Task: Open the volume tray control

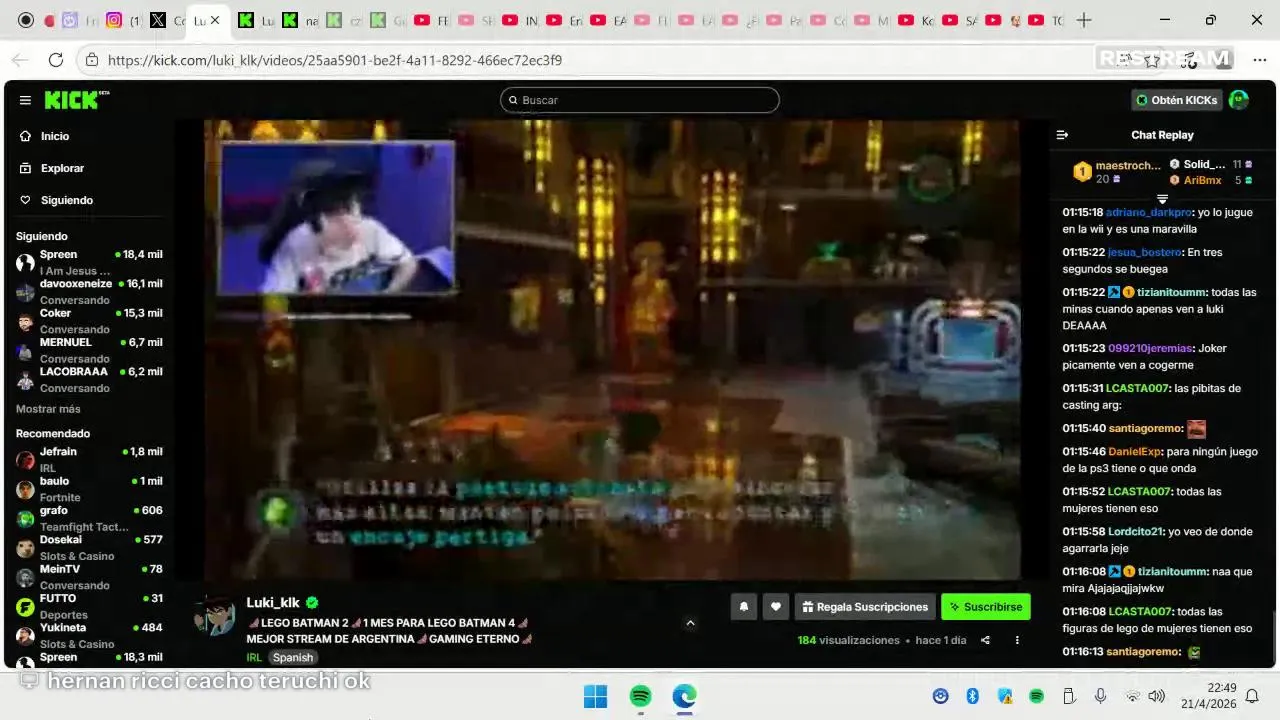Action: click(x=1157, y=696)
